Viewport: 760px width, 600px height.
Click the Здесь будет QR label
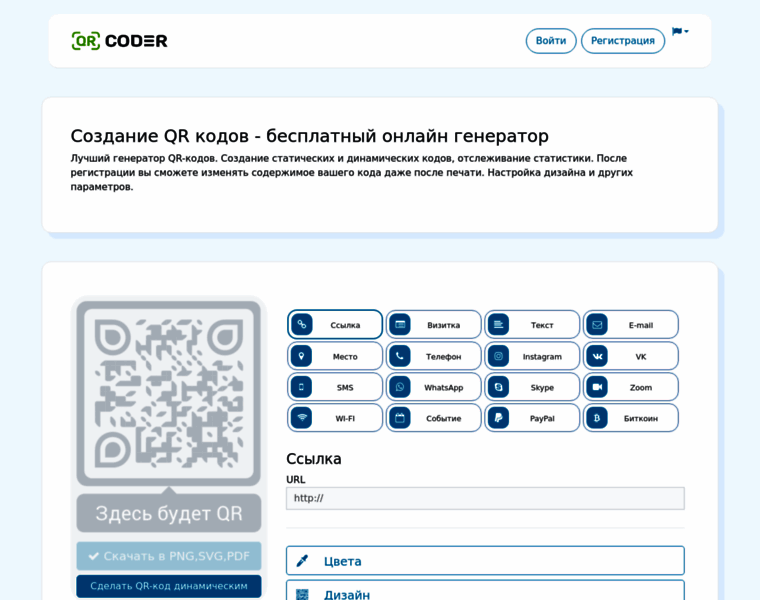click(169, 513)
